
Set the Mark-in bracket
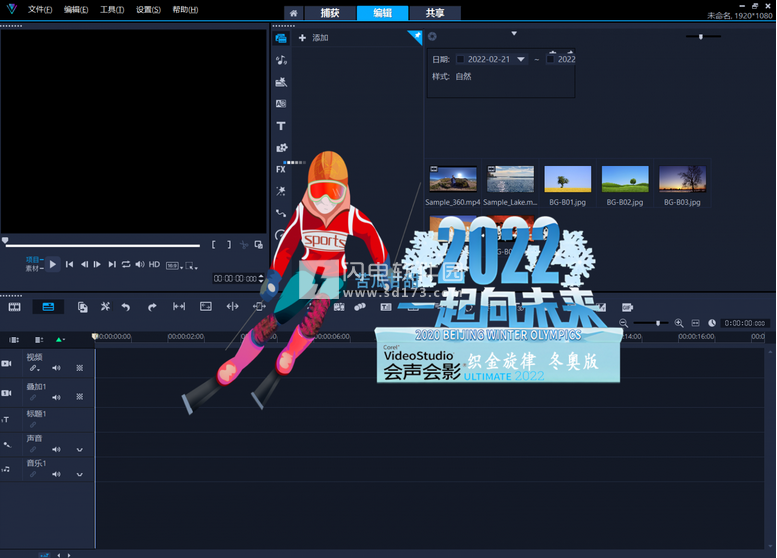[x=214, y=245]
